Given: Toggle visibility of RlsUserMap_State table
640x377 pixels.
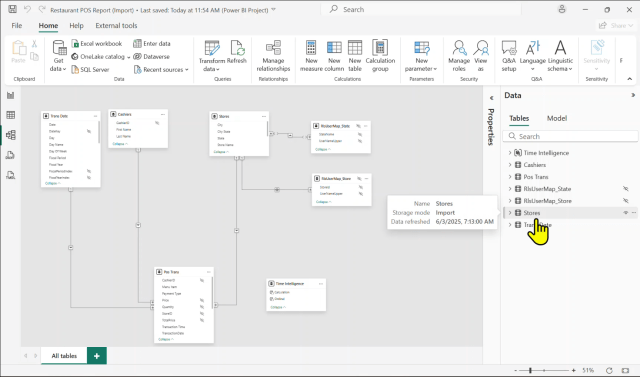Looking at the screenshot, I should 625,189.
